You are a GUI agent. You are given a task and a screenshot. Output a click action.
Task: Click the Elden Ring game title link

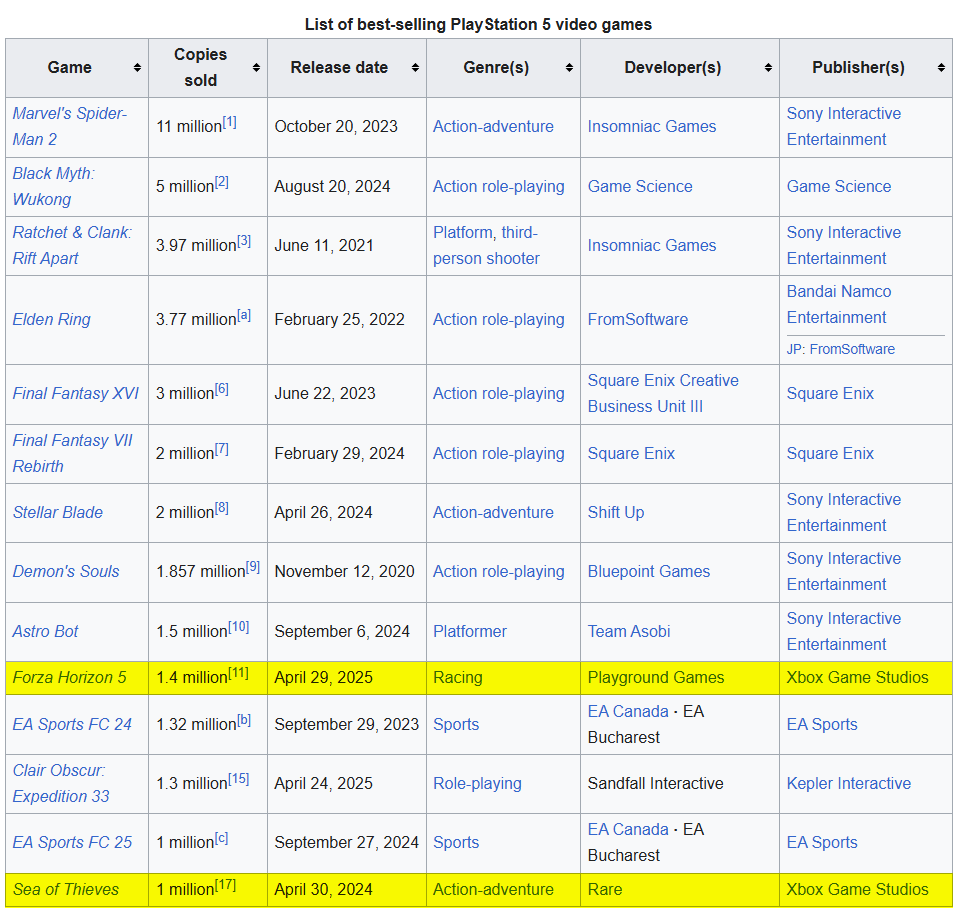click(x=51, y=320)
